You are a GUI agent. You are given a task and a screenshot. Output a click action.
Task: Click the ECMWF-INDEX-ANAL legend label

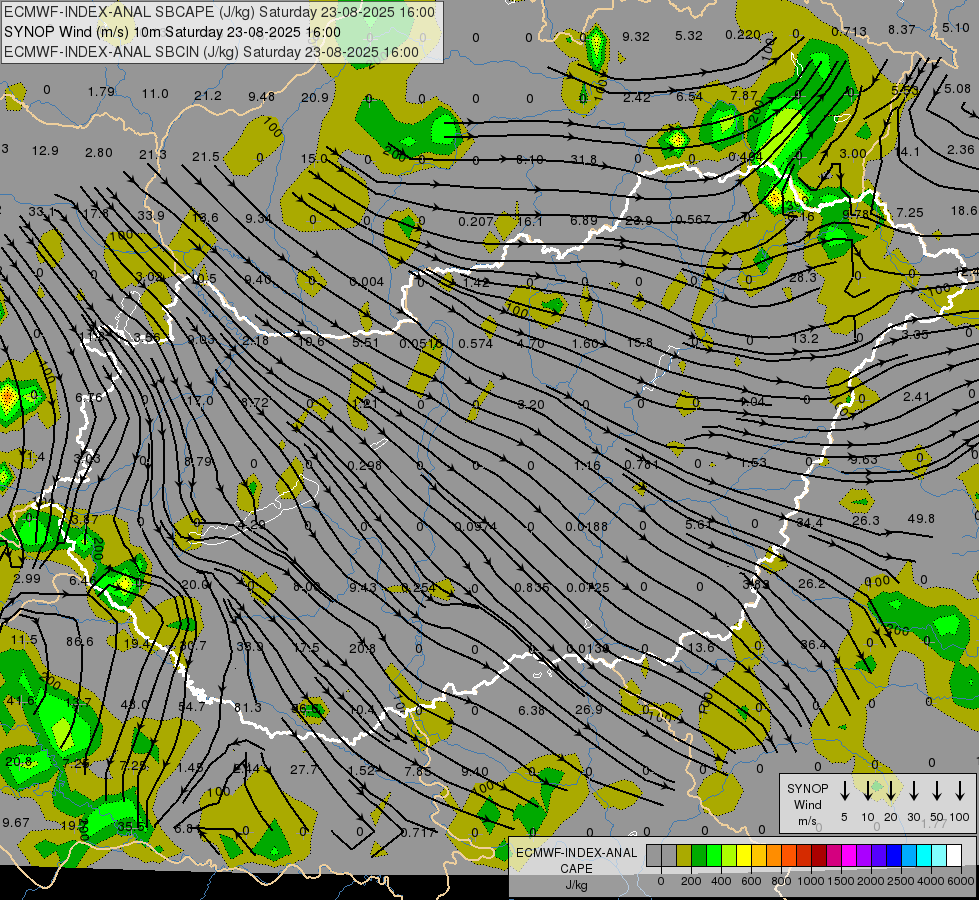(576, 853)
